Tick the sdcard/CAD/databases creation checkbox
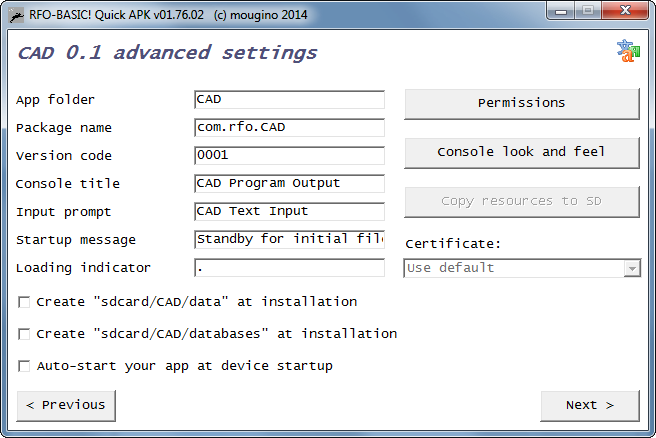Viewport: 656px width, 438px height. 24,334
